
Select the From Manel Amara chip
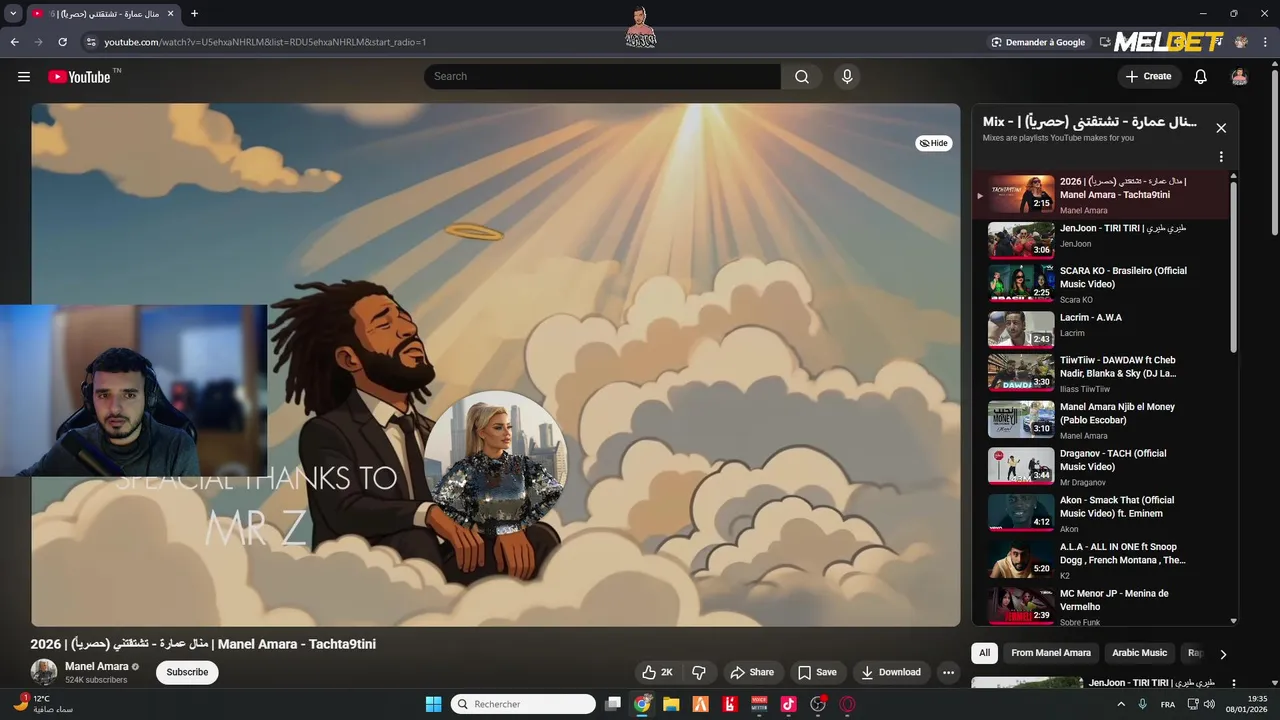[1051, 653]
